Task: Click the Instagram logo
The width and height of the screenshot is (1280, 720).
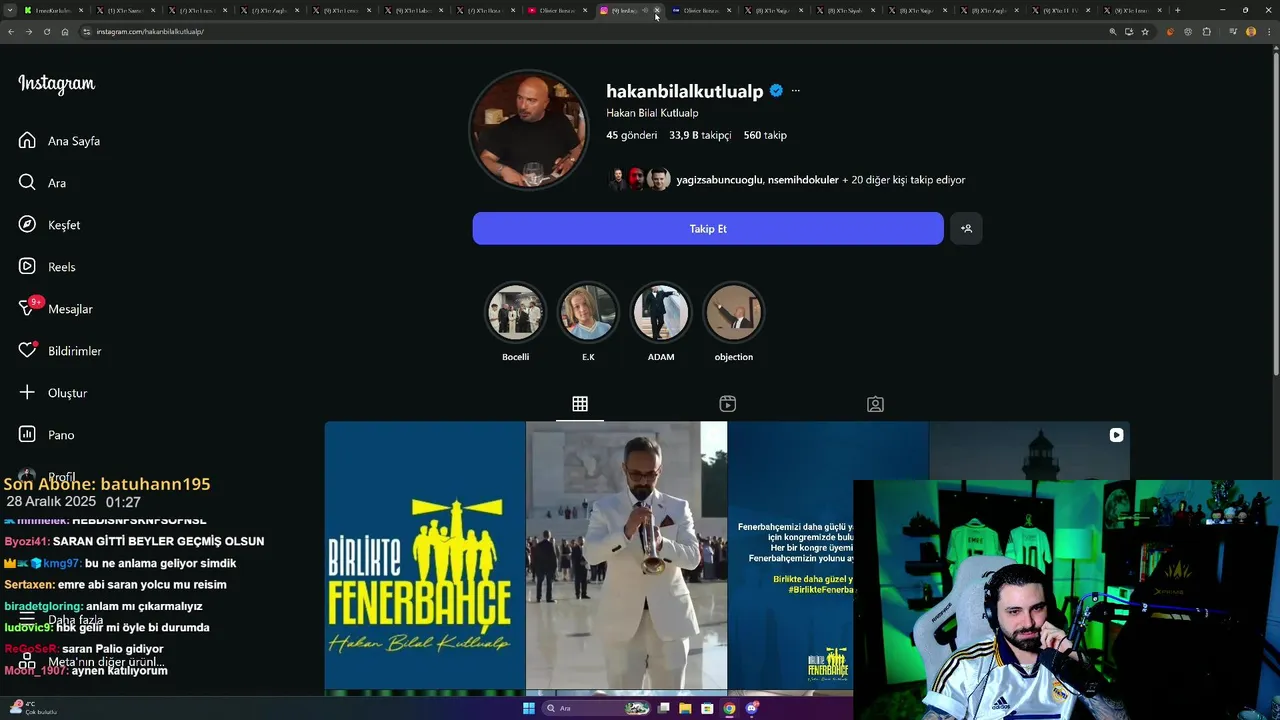Action: coord(57,84)
